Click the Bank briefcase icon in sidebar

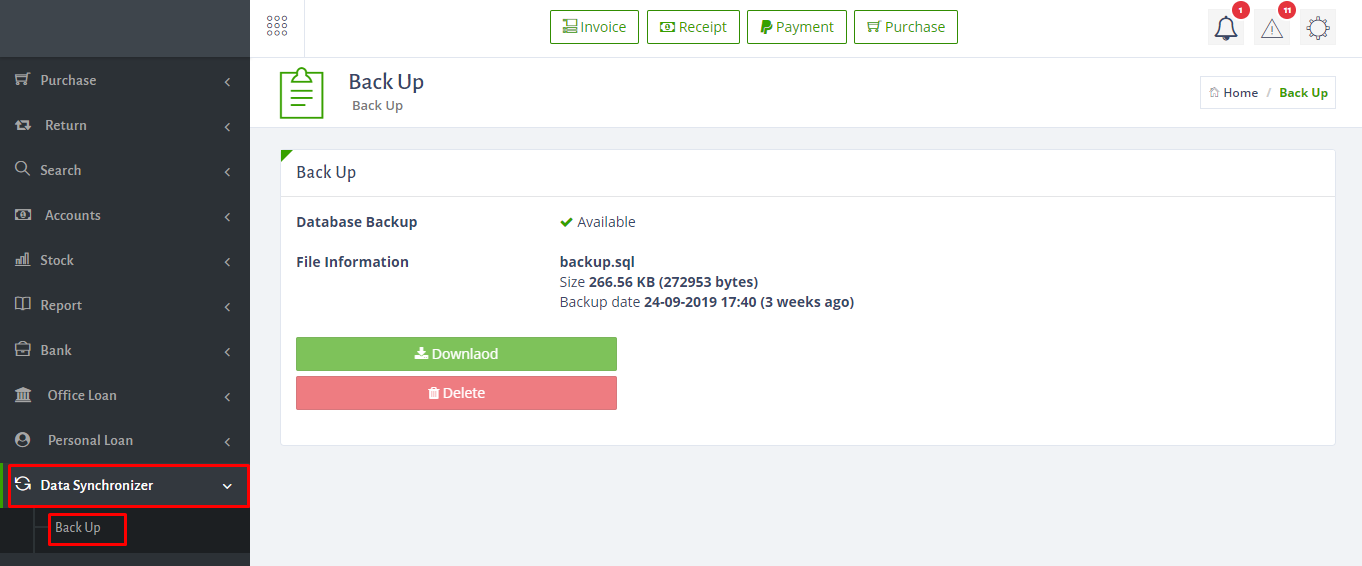[x=22, y=350]
